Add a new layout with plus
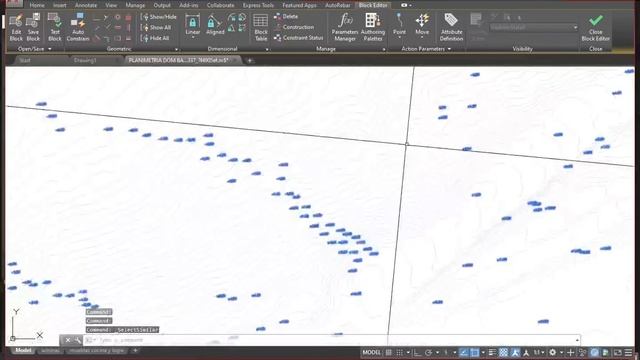Viewport: 640px width, 360px height. coord(135,351)
